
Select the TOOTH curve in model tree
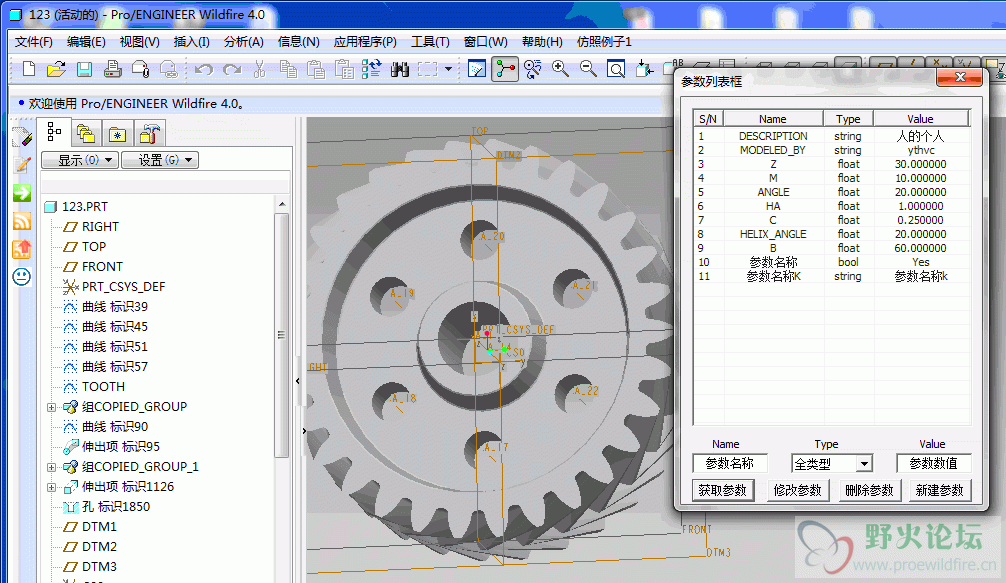pos(103,387)
